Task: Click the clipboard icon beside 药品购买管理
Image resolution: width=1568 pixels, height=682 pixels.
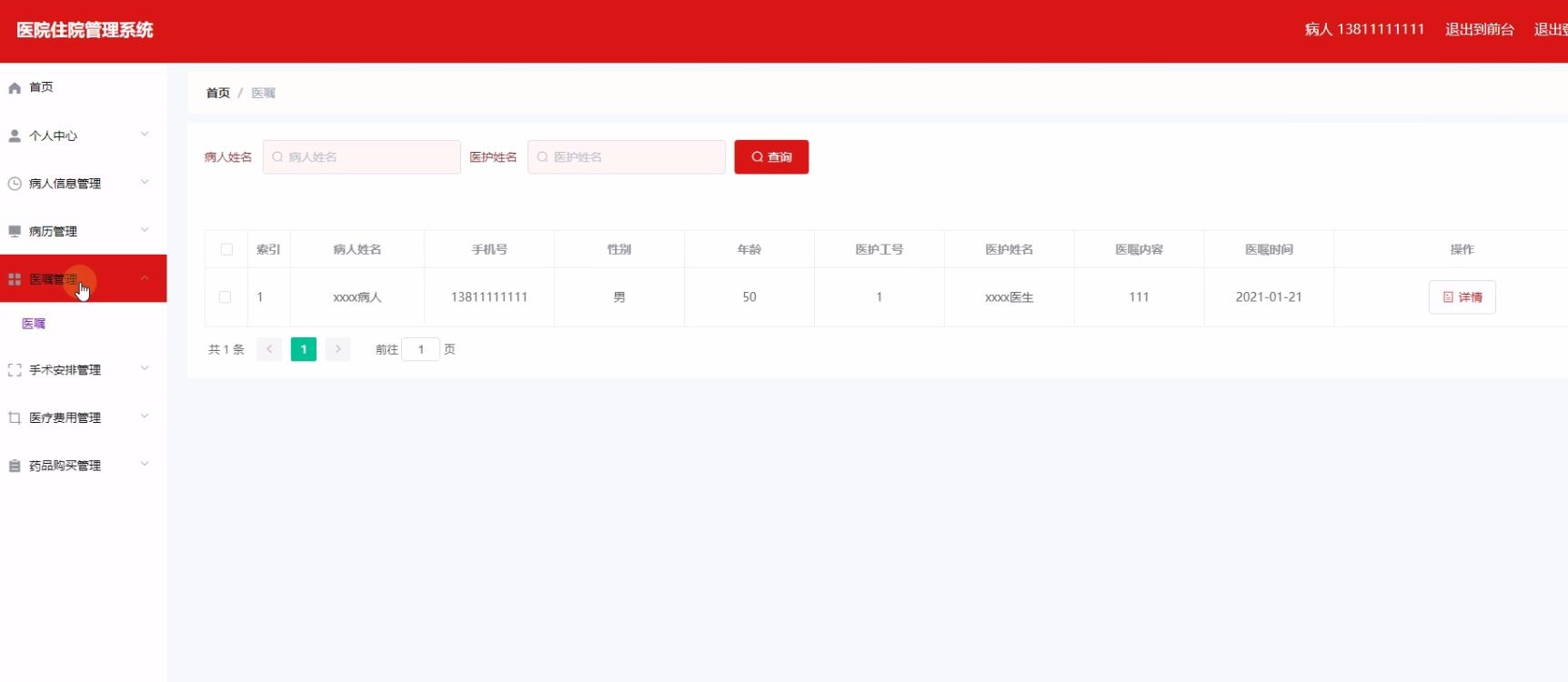Action: 15,466
